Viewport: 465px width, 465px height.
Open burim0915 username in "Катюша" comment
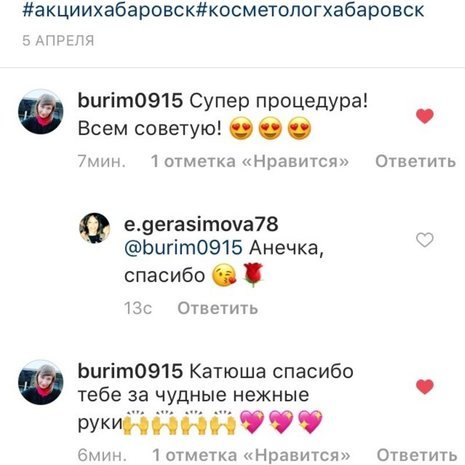click(x=130, y=371)
